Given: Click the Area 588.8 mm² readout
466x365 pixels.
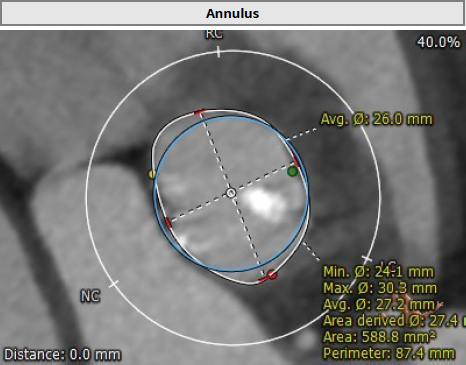Looking at the screenshot, I should (x=379, y=337).
